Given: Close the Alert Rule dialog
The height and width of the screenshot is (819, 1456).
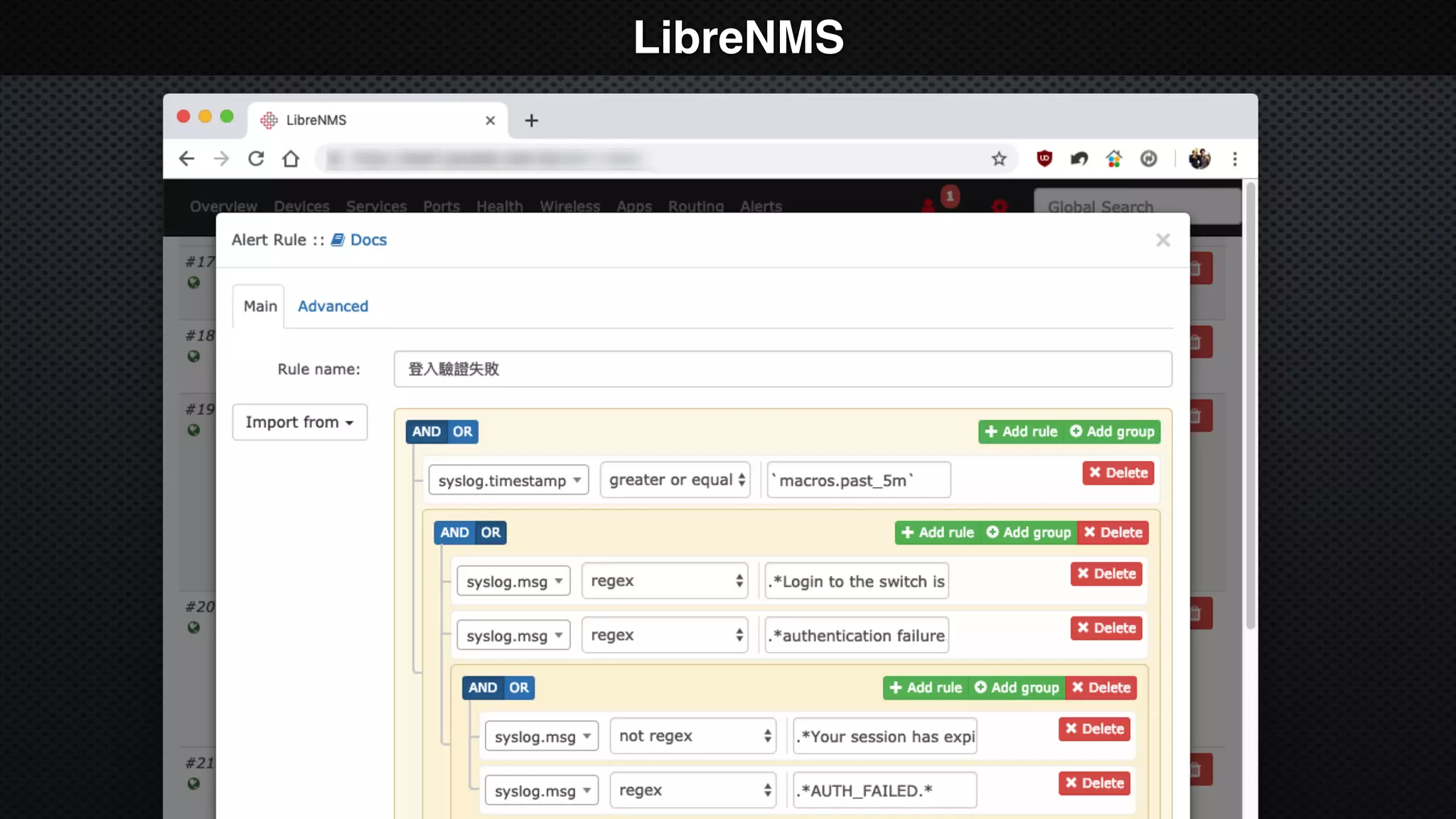Looking at the screenshot, I should point(1163,240).
